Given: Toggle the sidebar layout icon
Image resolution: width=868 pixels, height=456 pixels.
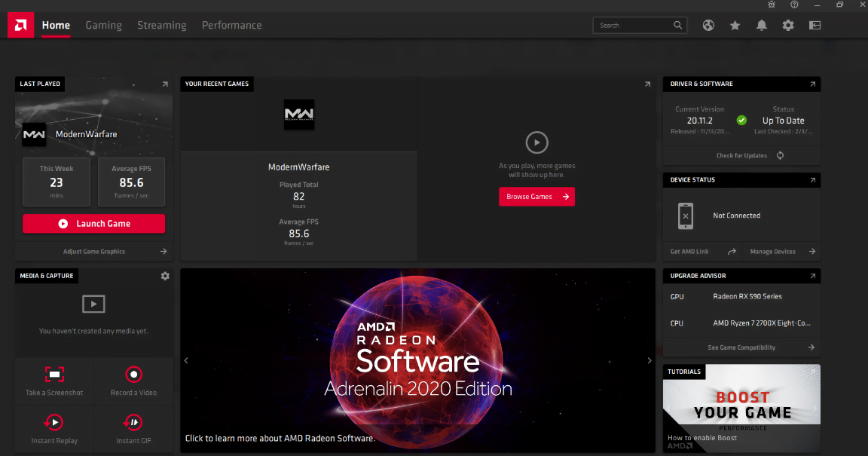Looking at the screenshot, I should [x=815, y=25].
